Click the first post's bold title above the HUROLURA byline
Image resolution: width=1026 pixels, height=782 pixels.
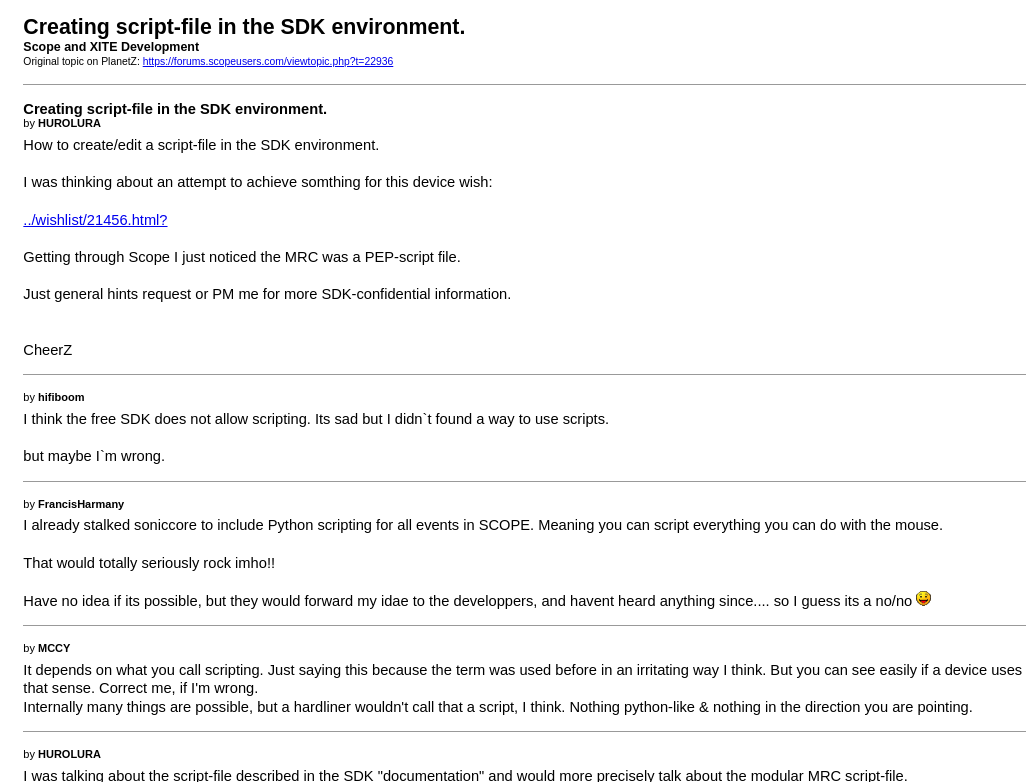click(x=175, y=109)
